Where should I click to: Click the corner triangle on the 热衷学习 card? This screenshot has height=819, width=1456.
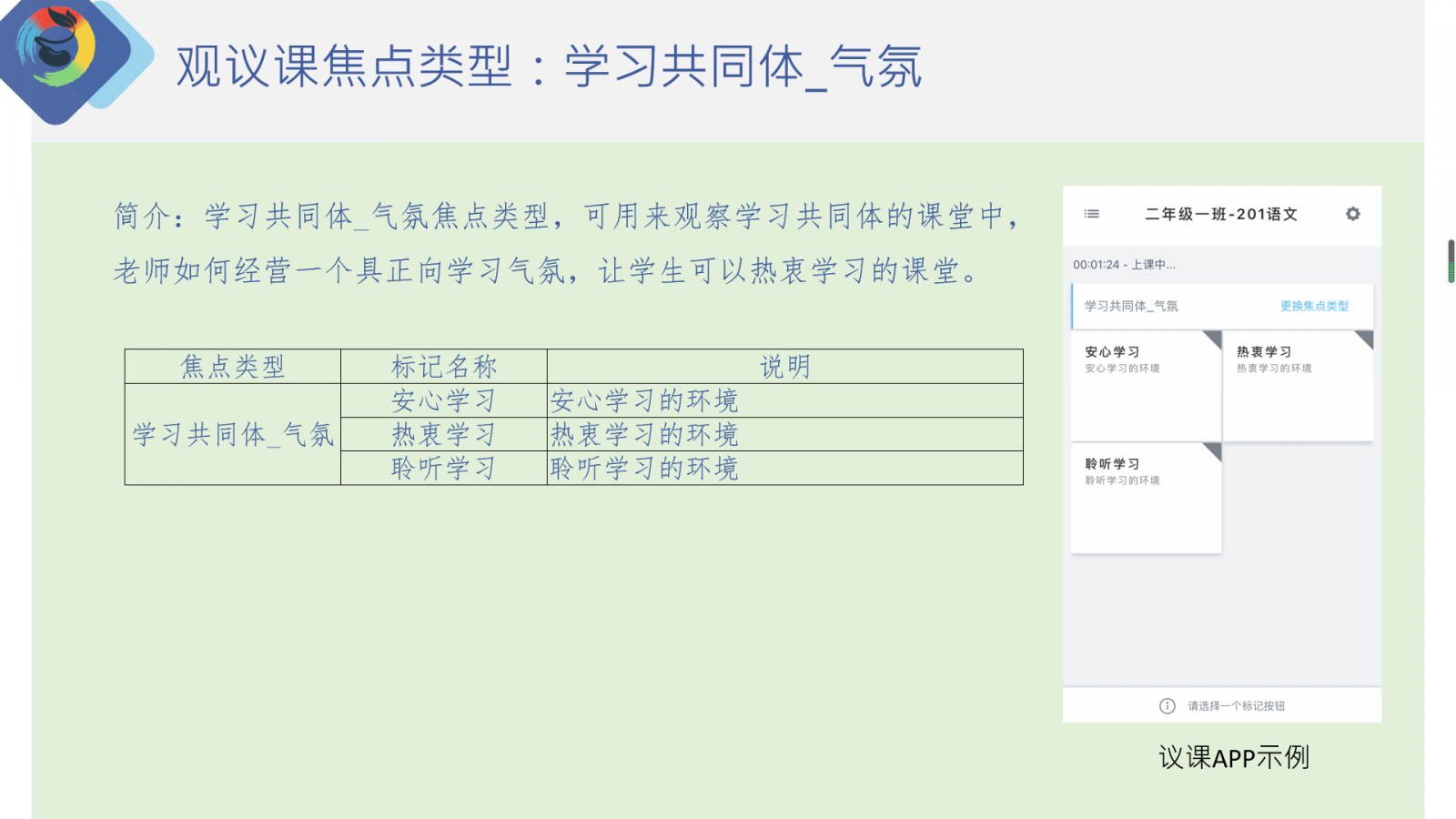pos(1365,339)
